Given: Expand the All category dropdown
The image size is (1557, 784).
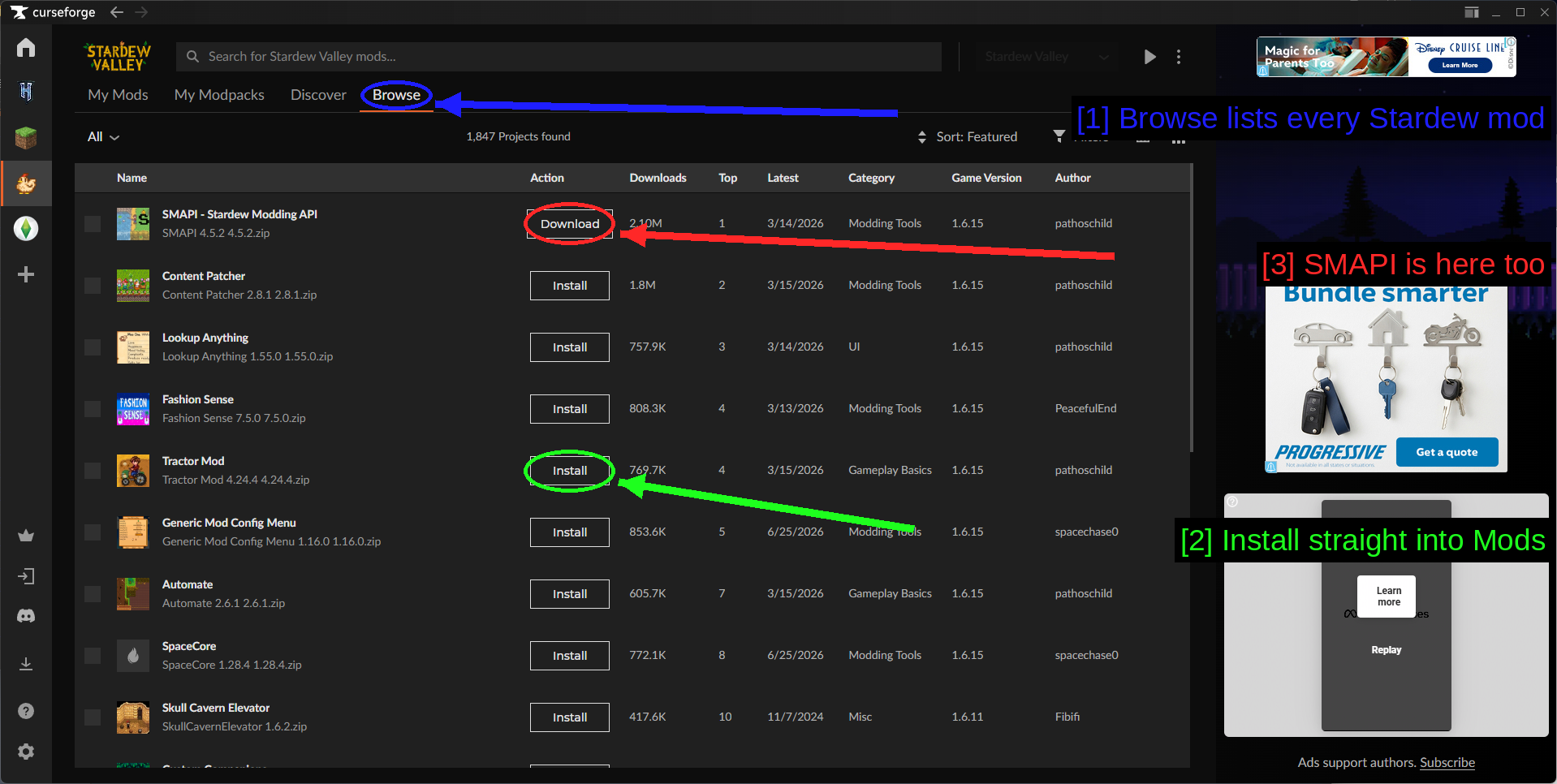Looking at the screenshot, I should (103, 136).
